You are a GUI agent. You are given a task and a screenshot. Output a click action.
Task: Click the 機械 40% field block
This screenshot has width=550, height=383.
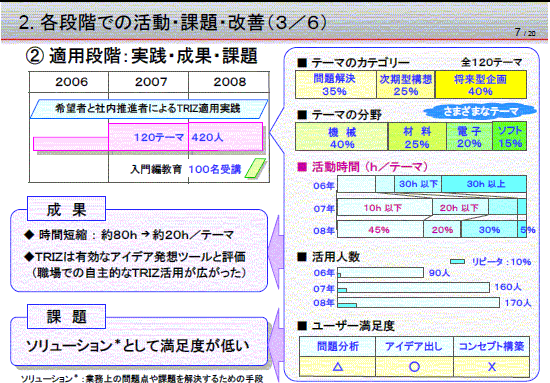(342, 136)
